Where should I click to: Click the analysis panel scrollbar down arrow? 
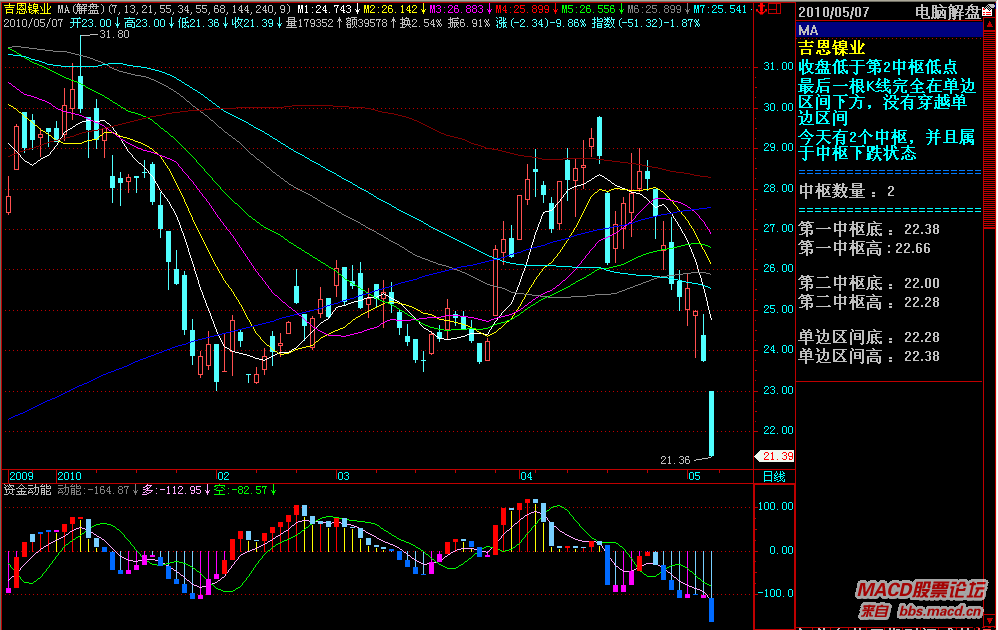[990, 620]
